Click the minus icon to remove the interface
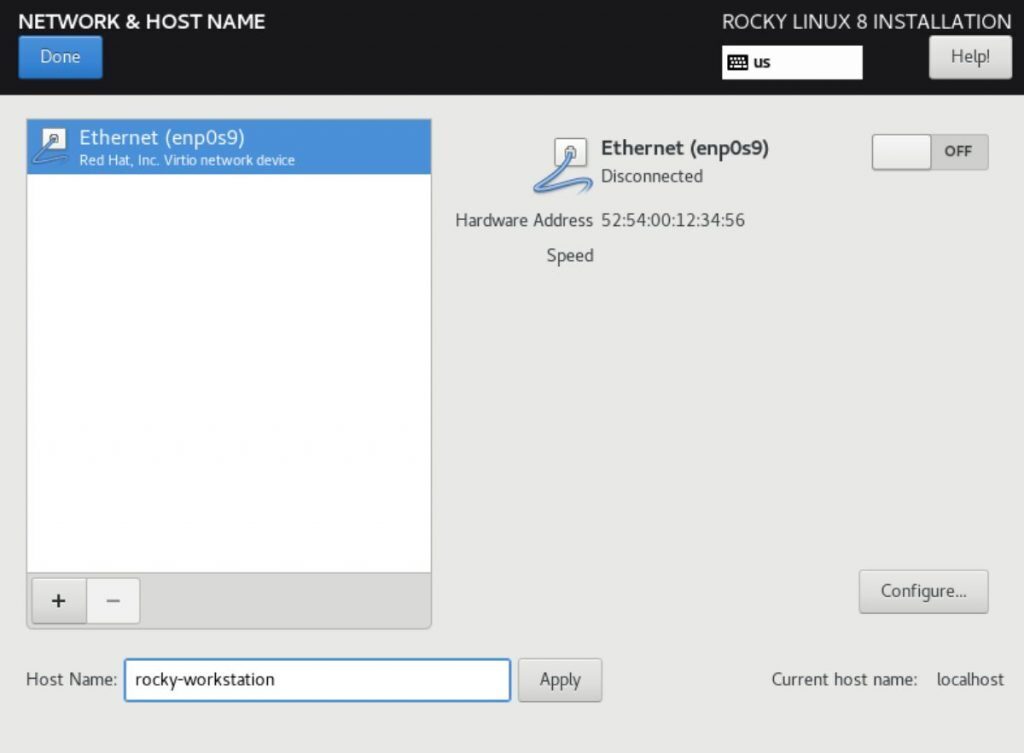1024x753 pixels. coord(113,600)
